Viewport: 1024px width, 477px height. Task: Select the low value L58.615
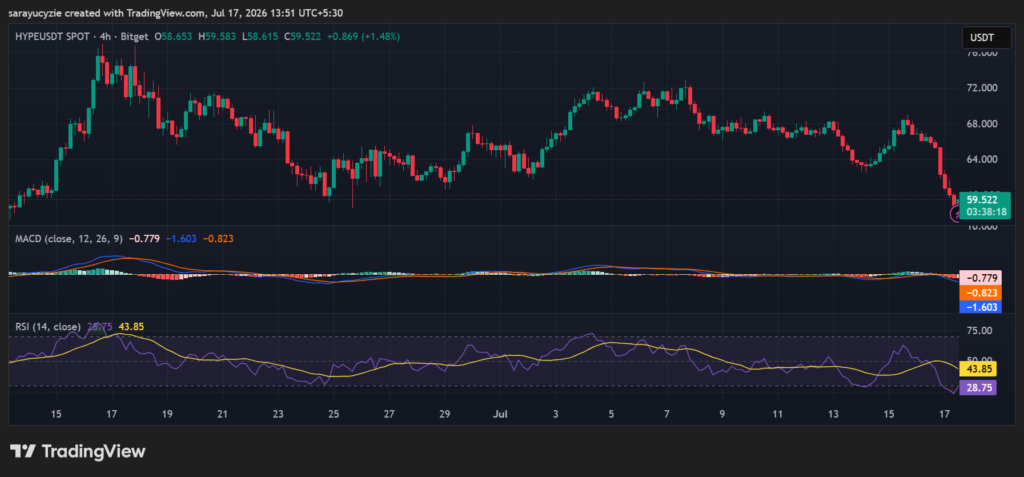pos(261,37)
